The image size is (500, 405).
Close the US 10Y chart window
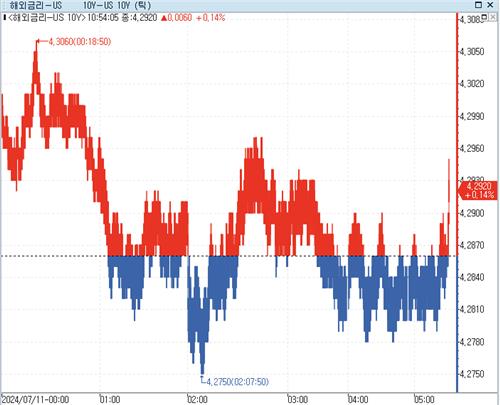click(490, 5)
